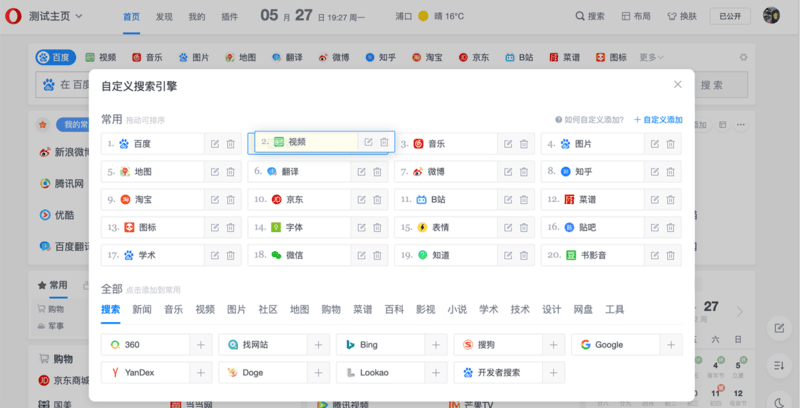Viewport: 800px width, 408px height.
Task: Select the 淘宝 engine in search bar
Action: click(428, 58)
